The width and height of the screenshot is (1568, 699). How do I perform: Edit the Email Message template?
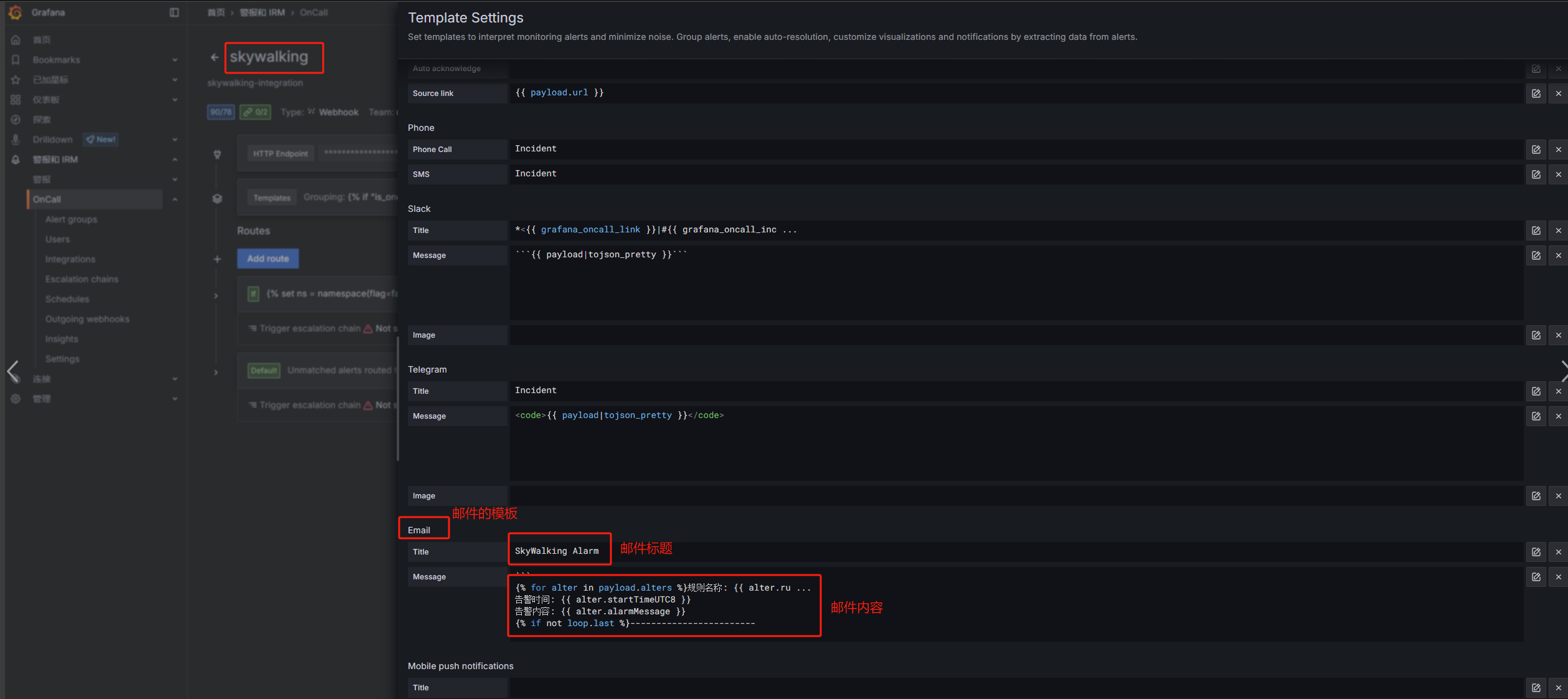pos(1536,577)
